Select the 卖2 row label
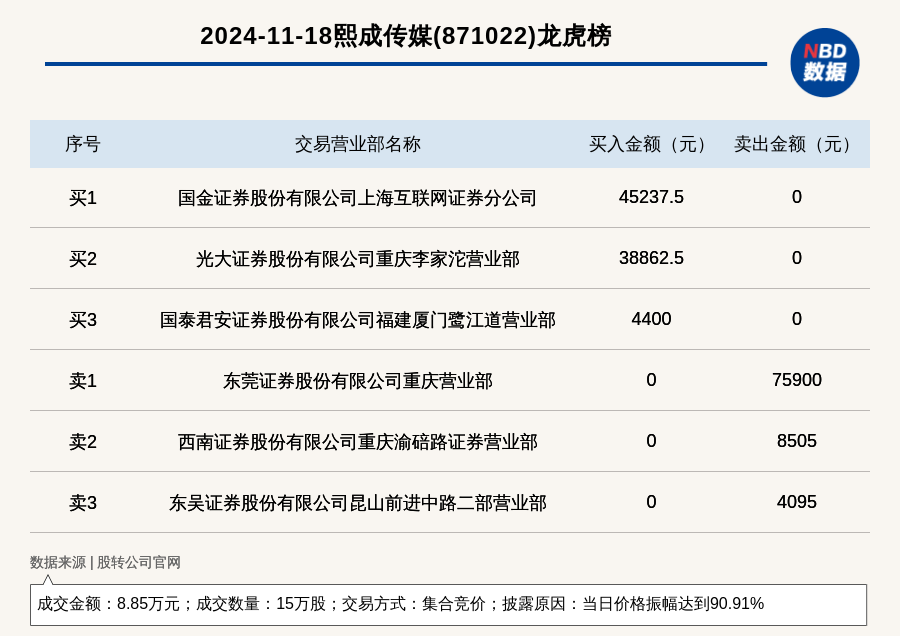 tap(83, 442)
